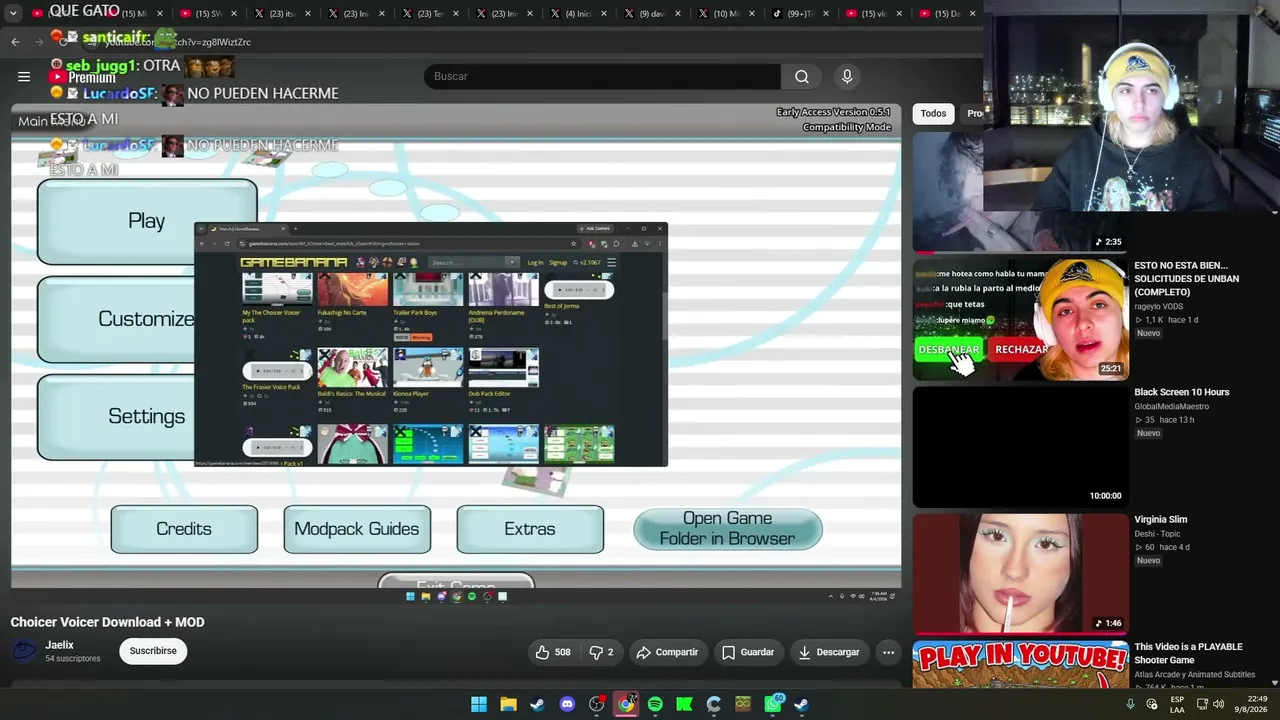Viewport: 1280px width, 720px height.
Task: Open WhatsApp from the taskbar
Action: 773,704
